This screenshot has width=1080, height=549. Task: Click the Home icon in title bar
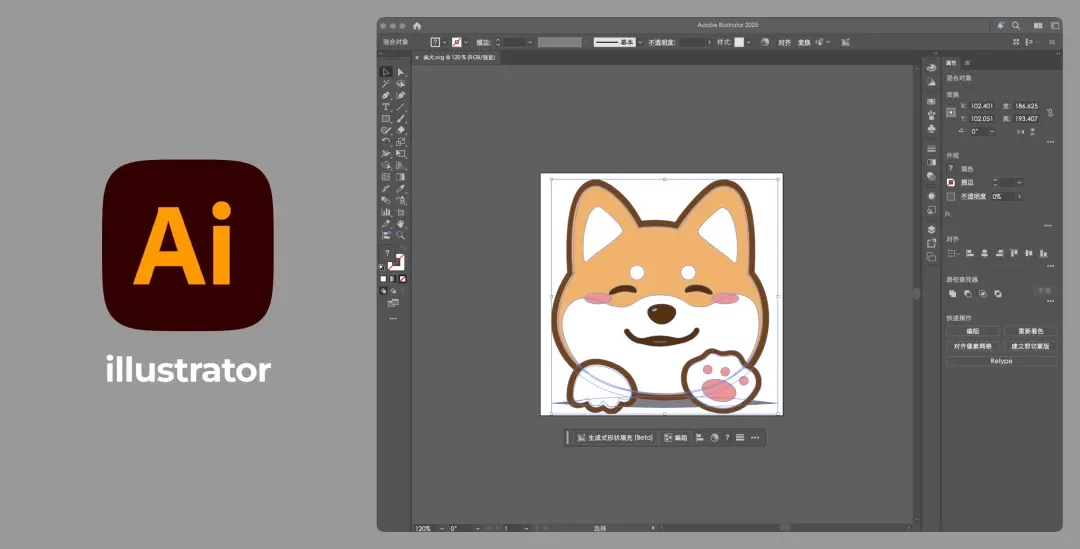[x=417, y=25]
